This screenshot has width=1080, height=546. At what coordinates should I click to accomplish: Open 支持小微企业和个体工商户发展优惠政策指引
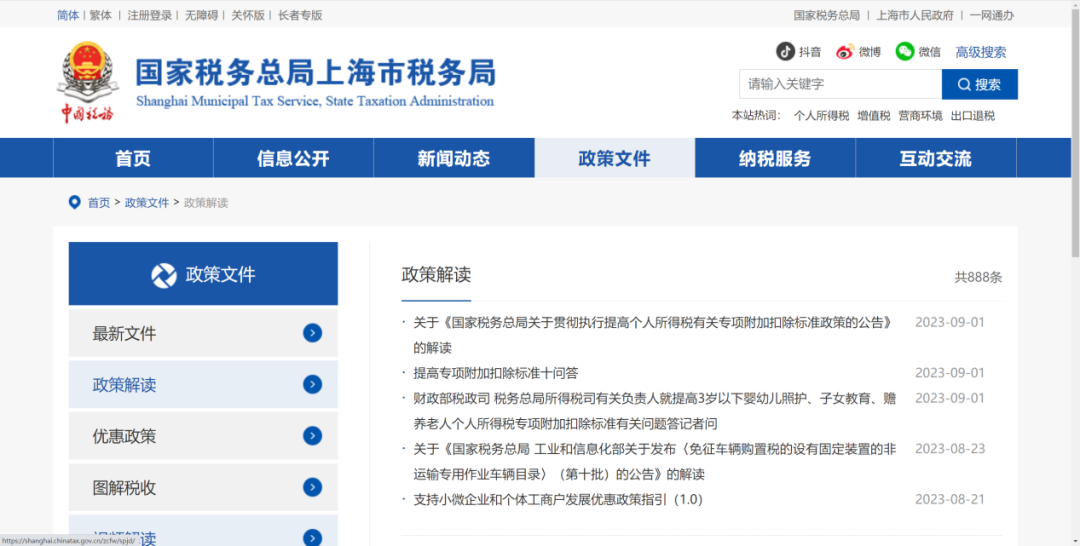pyautogui.click(x=558, y=500)
